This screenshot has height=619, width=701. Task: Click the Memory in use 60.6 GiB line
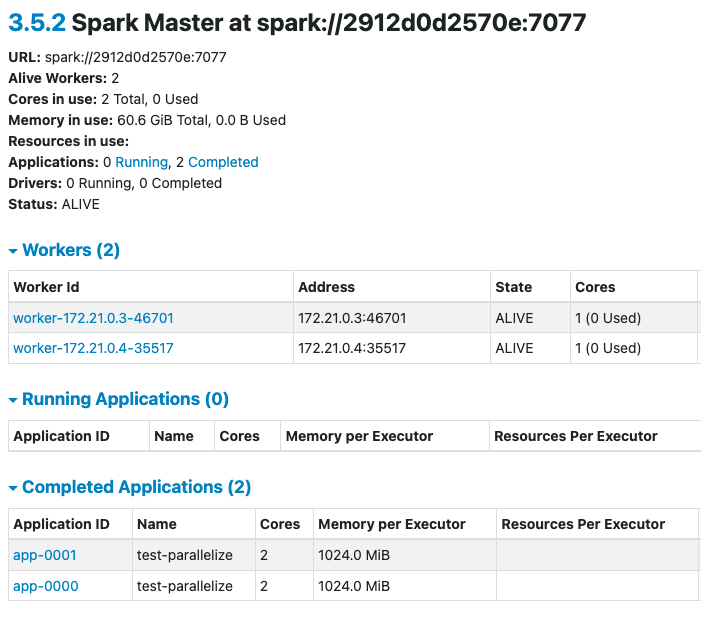pos(147,120)
